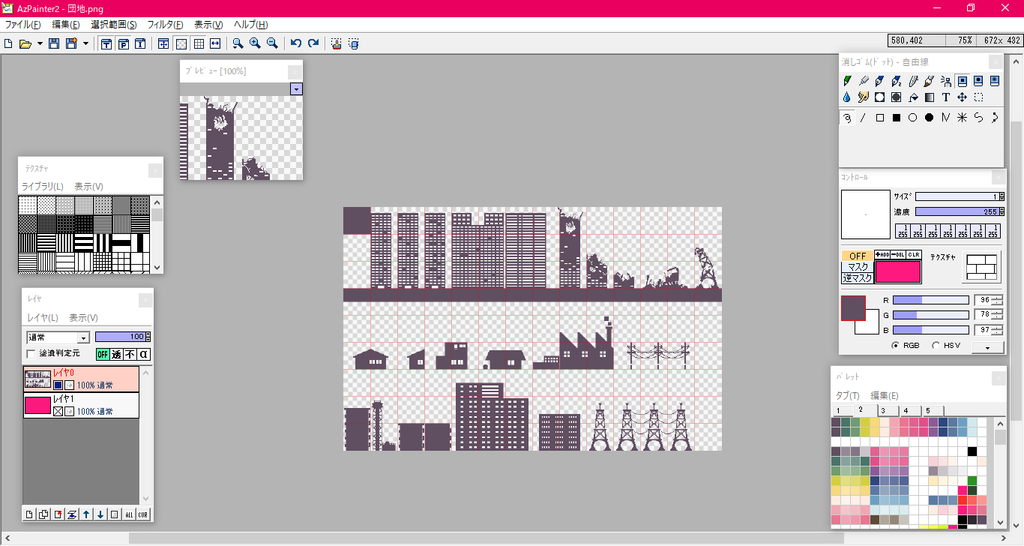1024x546 pixels.
Task: Click the dark purple foreground color swatch
Action: [x=853, y=308]
